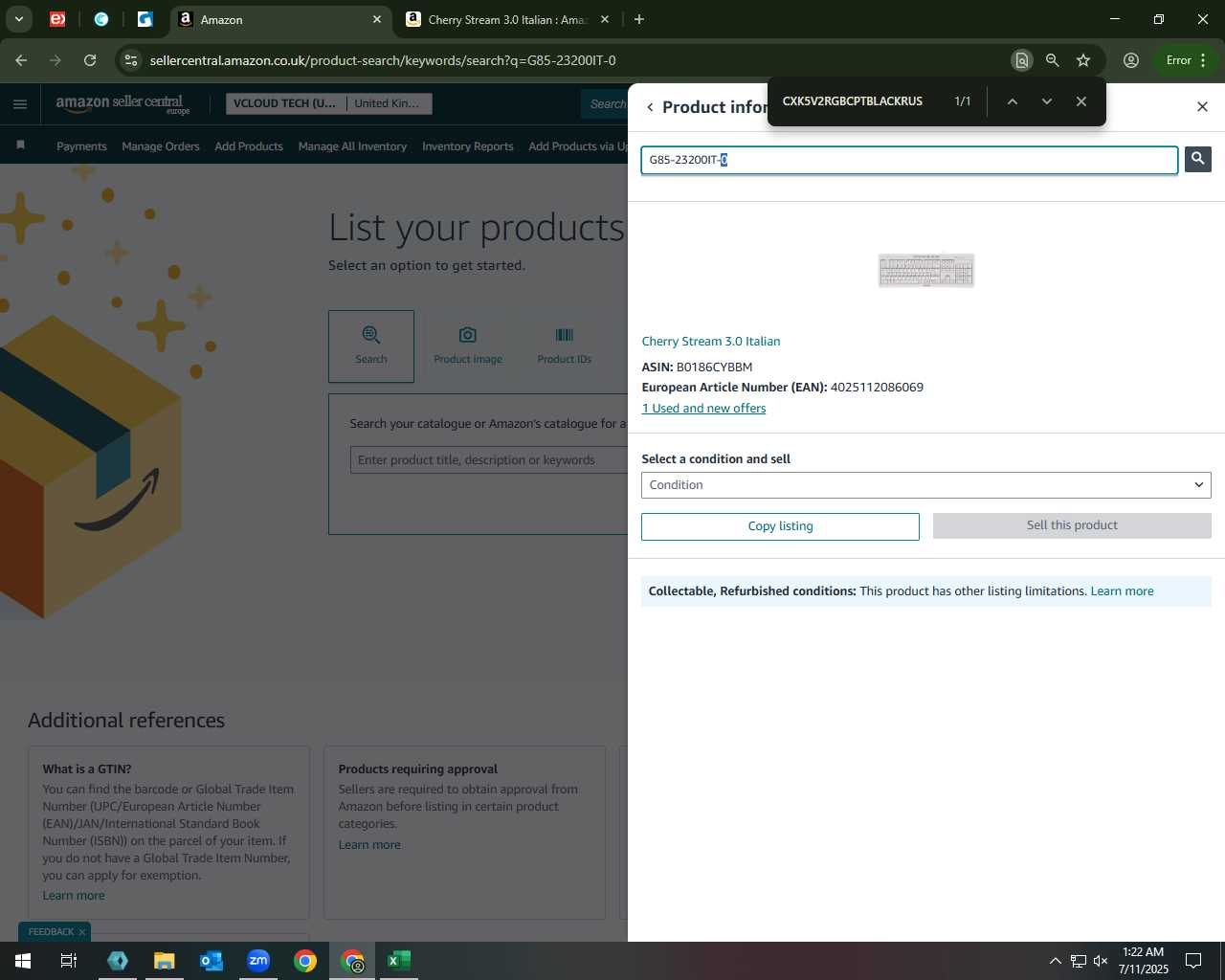
Task: Select the Search method camera-free magnifier tile
Action: (x=371, y=345)
